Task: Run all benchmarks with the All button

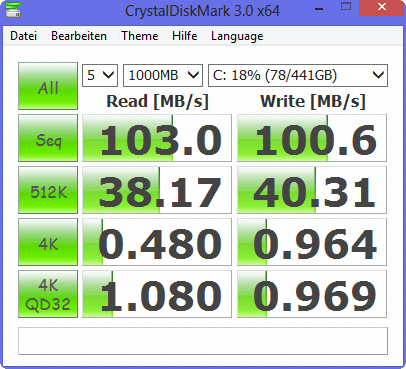Action: click(x=48, y=86)
